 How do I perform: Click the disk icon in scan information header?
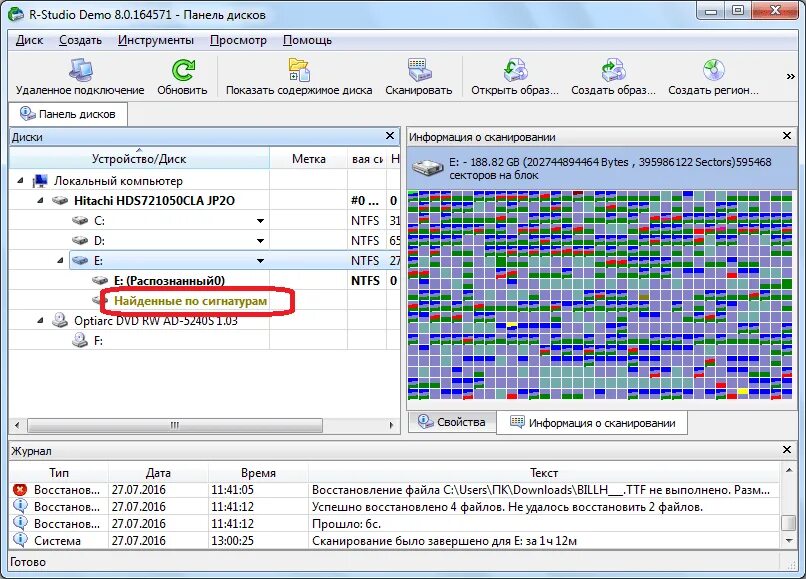click(x=428, y=167)
